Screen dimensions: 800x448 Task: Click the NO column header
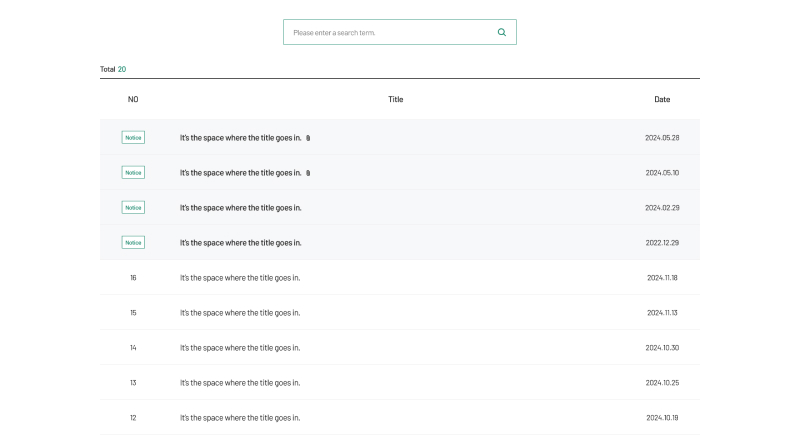(x=133, y=99)
